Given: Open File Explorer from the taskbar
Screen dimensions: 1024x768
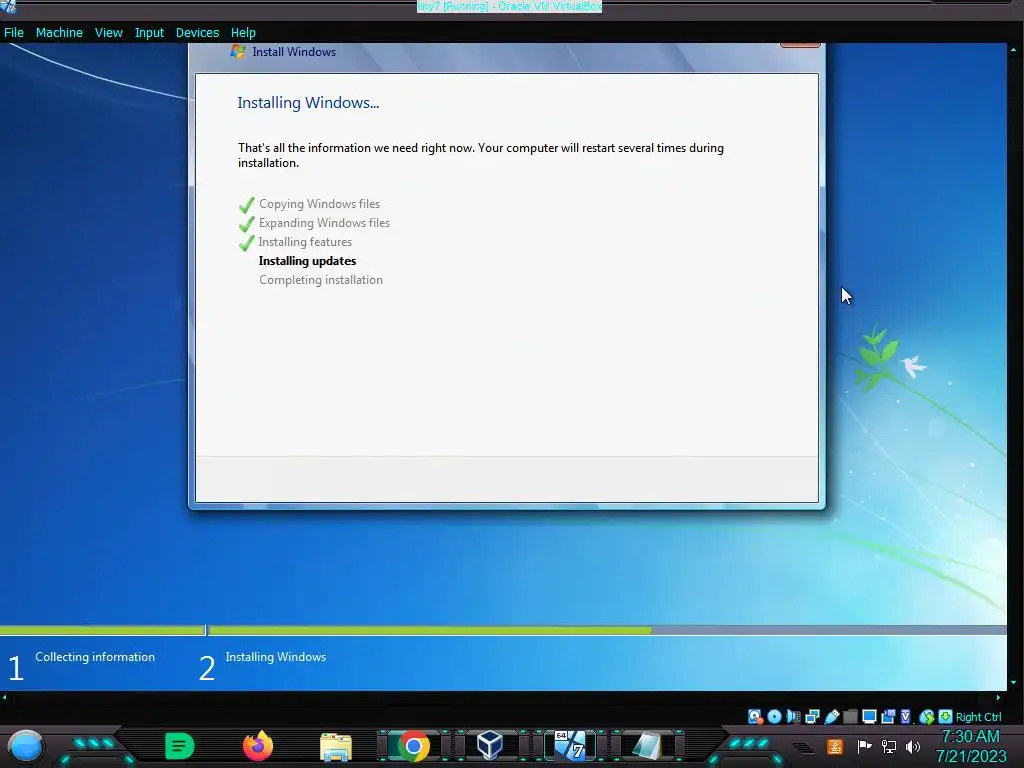Looking at the screenshot, I should coord(336,746).
